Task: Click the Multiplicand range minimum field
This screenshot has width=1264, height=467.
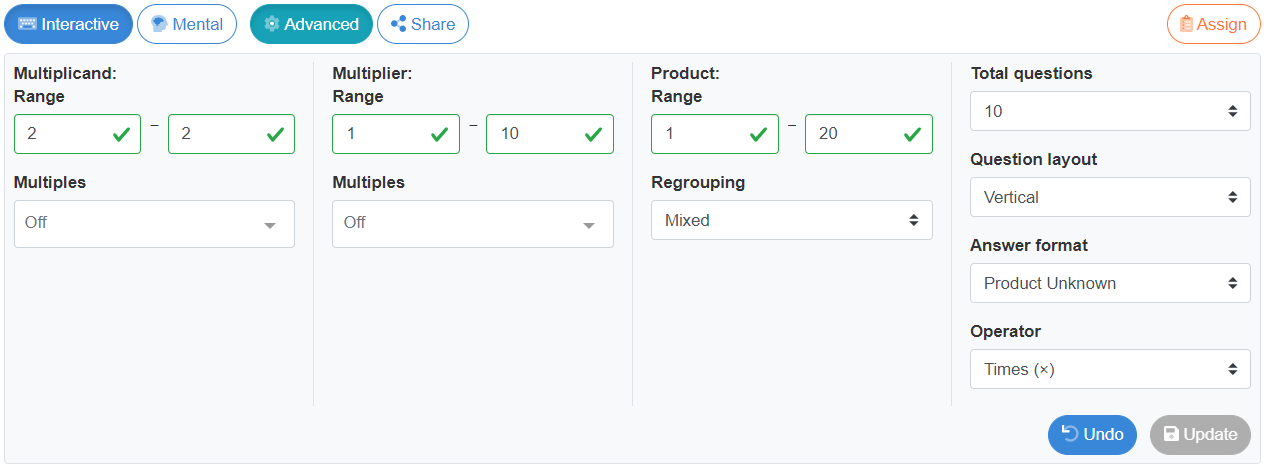Action: click(x=78, y=134)
